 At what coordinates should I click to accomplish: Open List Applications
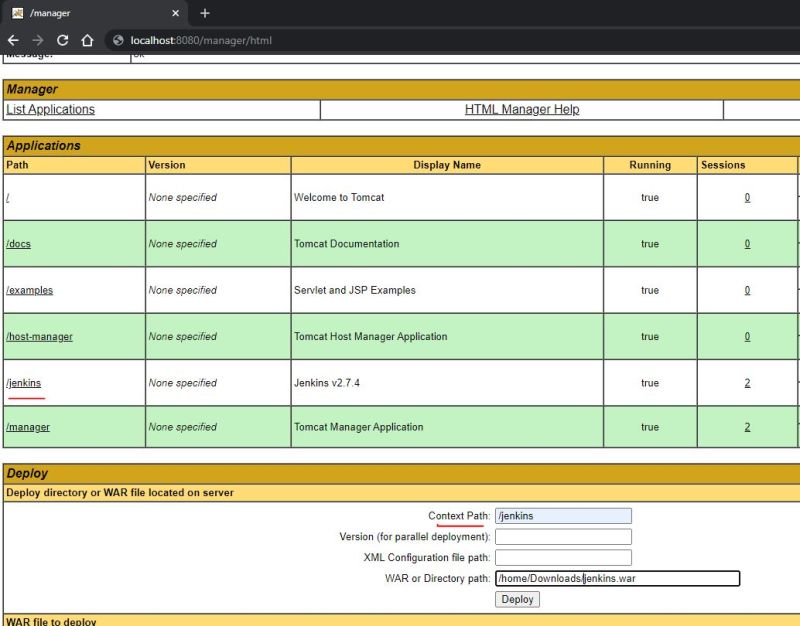[50, 109]
